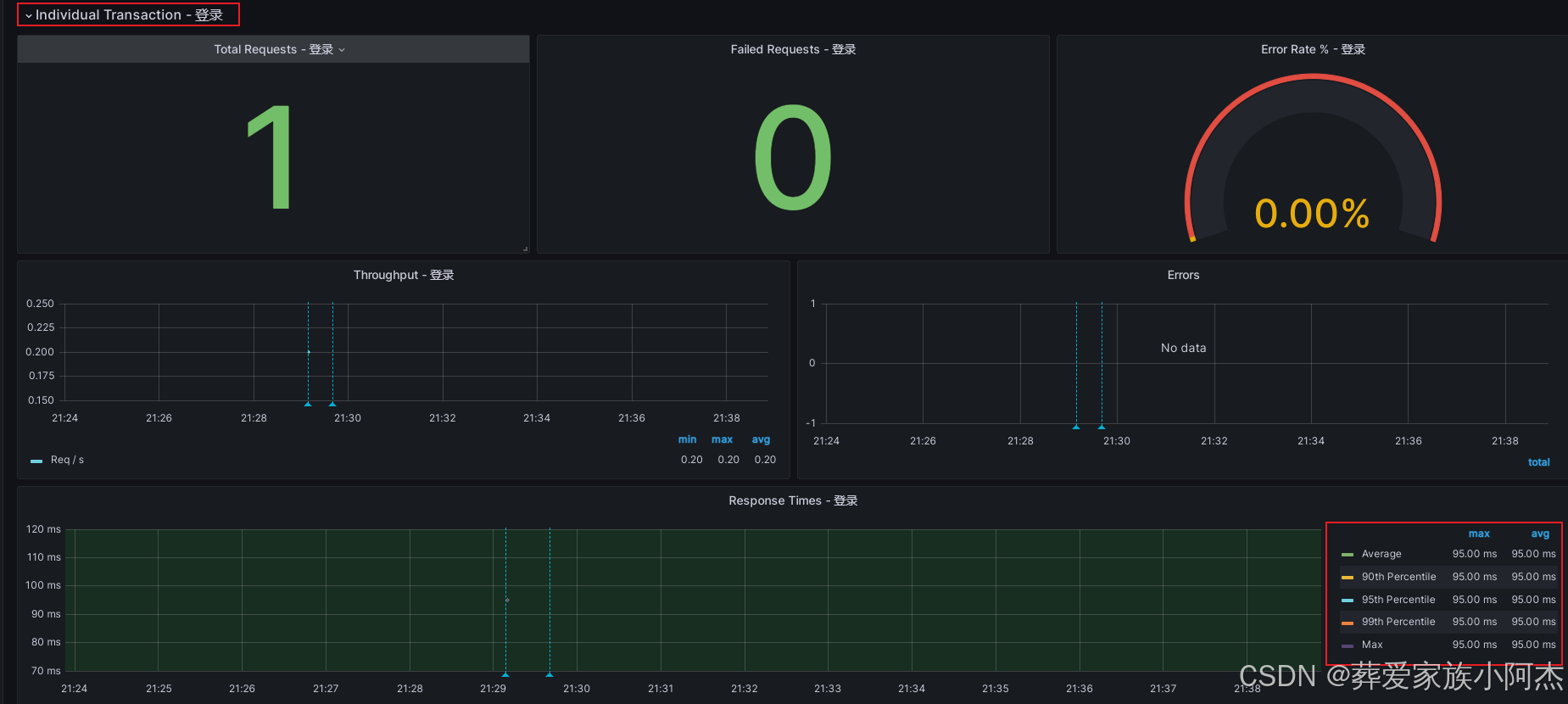The height and width of the screenshot is (704, 1568).
Task: Sort Response Times legend by avg column
Action: coord(1540,534)
